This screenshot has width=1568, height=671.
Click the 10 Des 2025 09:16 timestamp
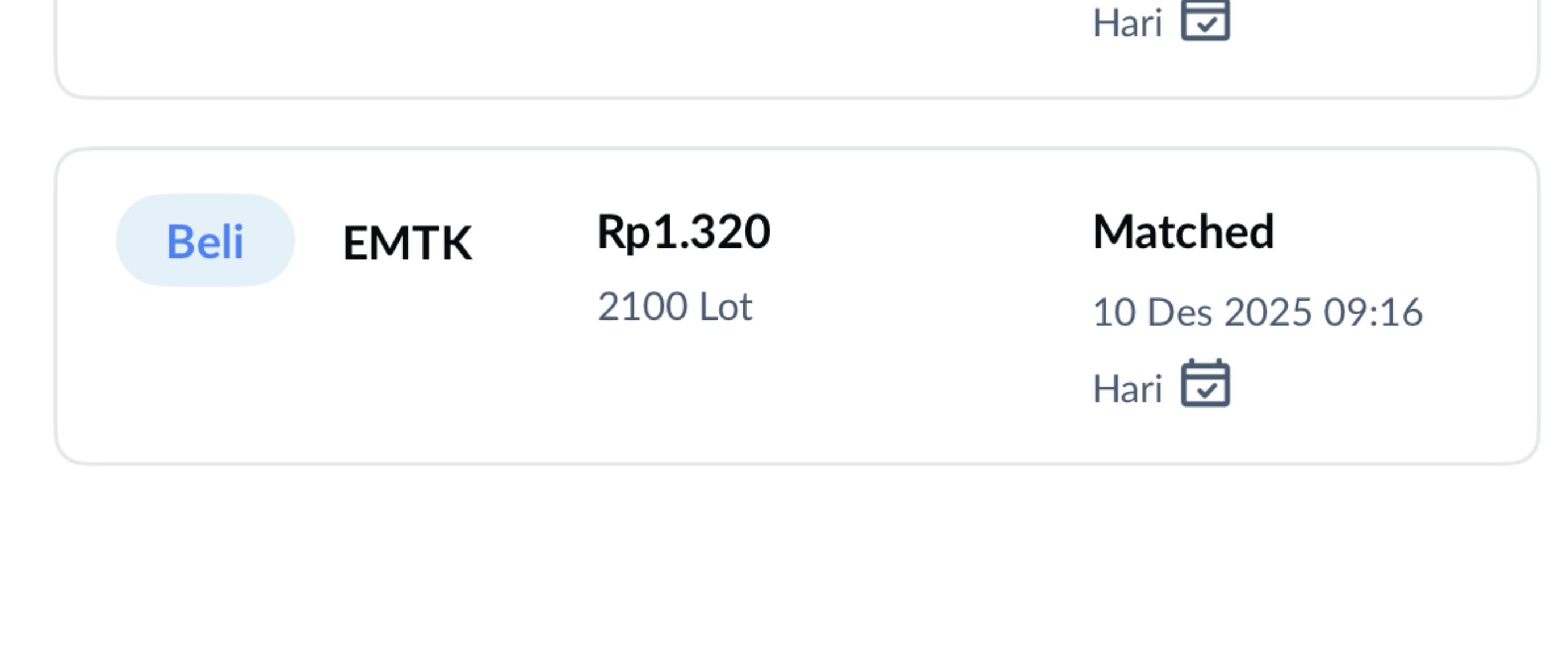pos(1257,312)
